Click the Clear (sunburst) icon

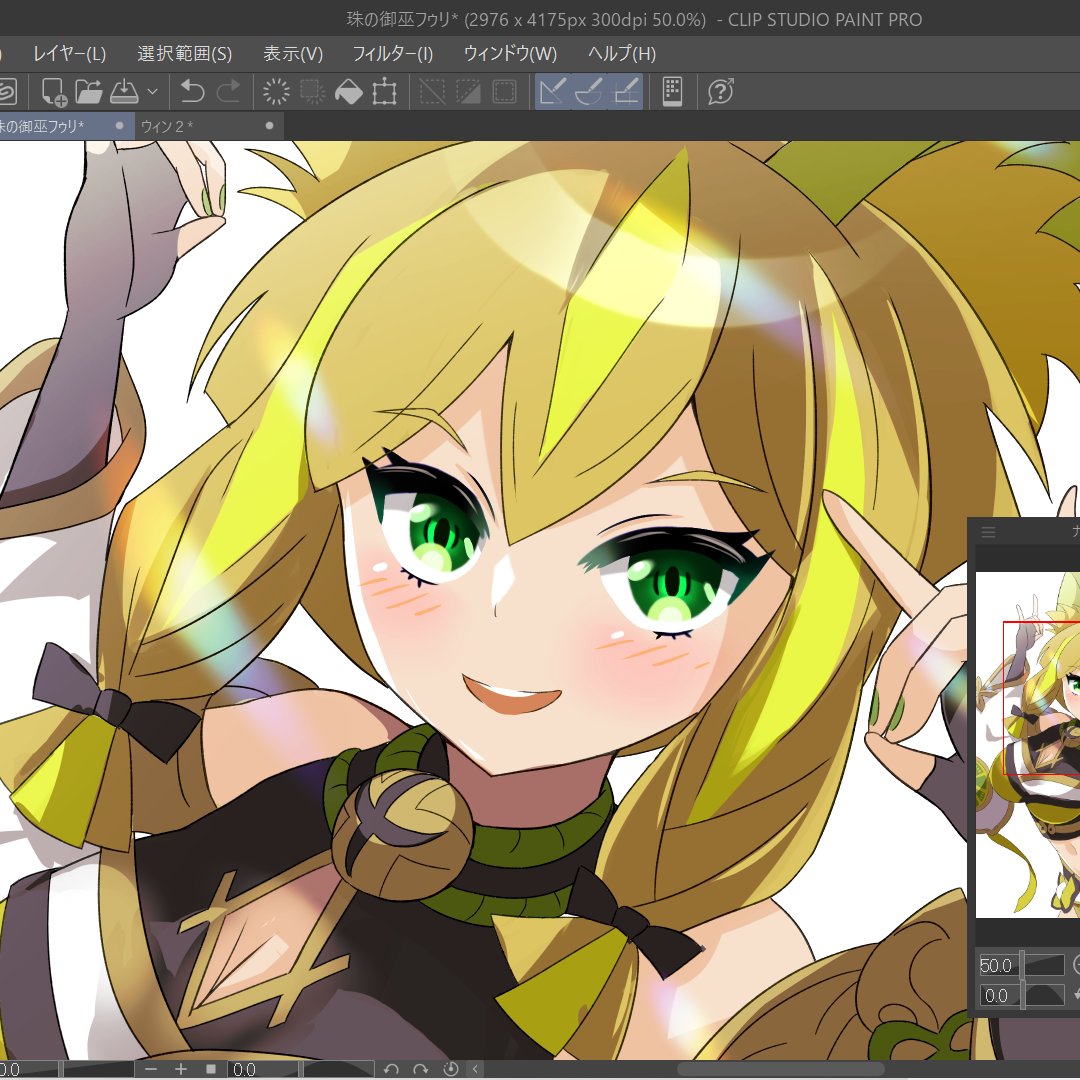point(276,92)
